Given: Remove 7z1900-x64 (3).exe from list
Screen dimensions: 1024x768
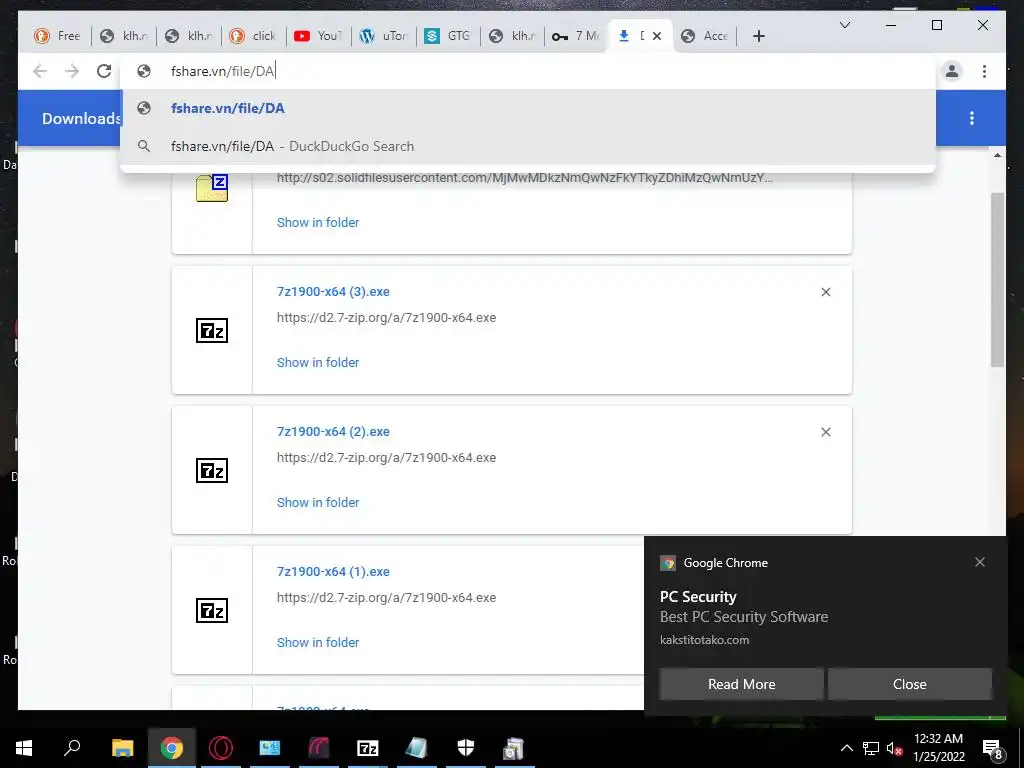Looking at the screenshot, I should 825,292.
